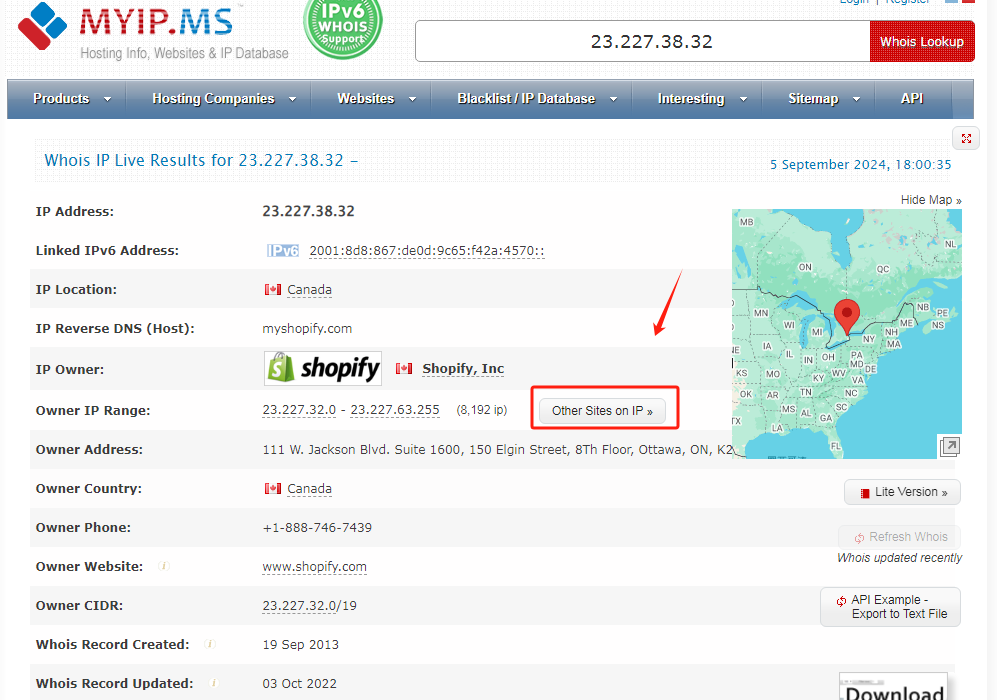Expand the Products dropdown menu
This screenshot has height=700, width=997.
pyautogui.click(x=68, y=99)
